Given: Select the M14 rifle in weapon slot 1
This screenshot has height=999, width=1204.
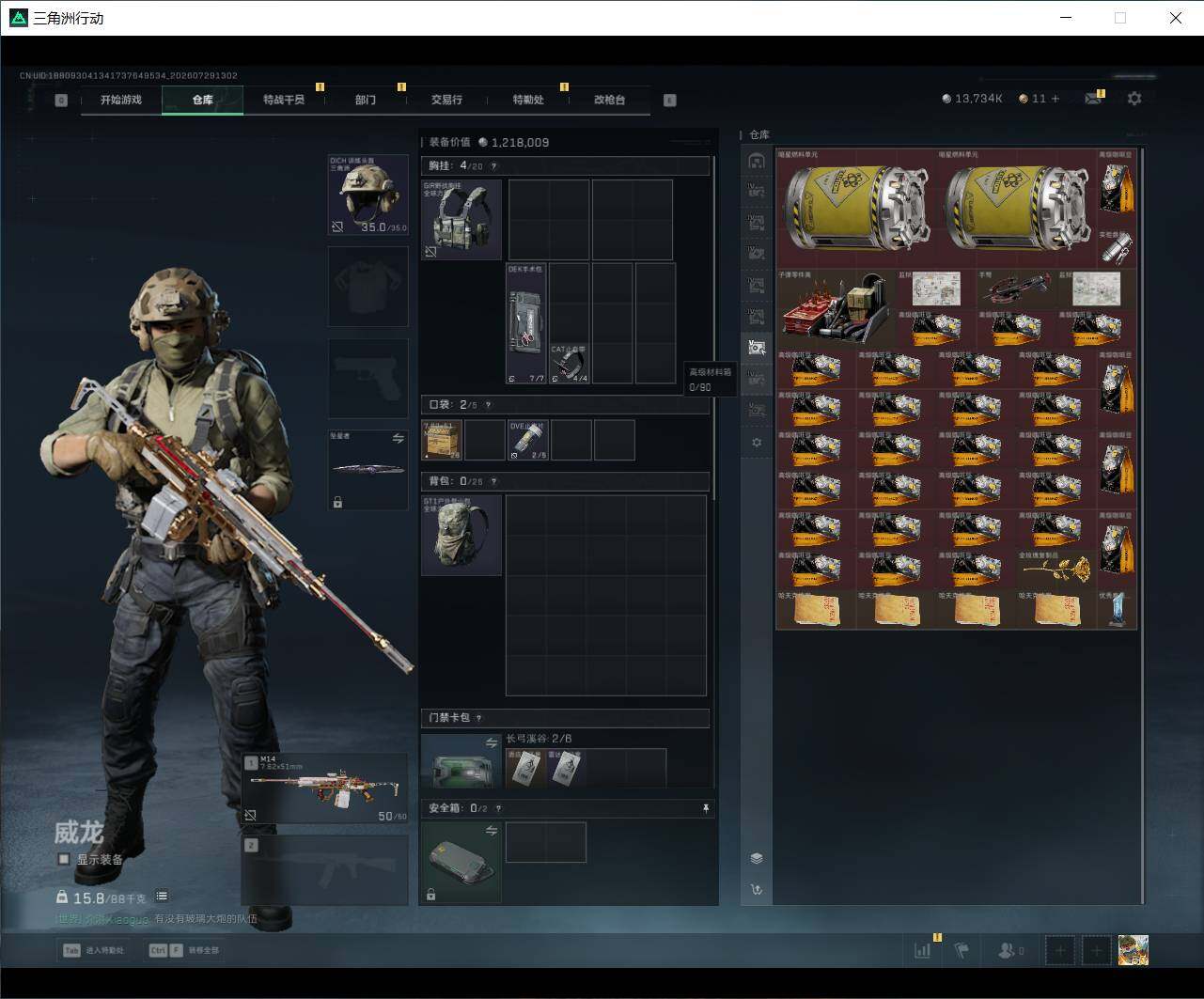Looking at the screenshot, I should coord(325,788).
